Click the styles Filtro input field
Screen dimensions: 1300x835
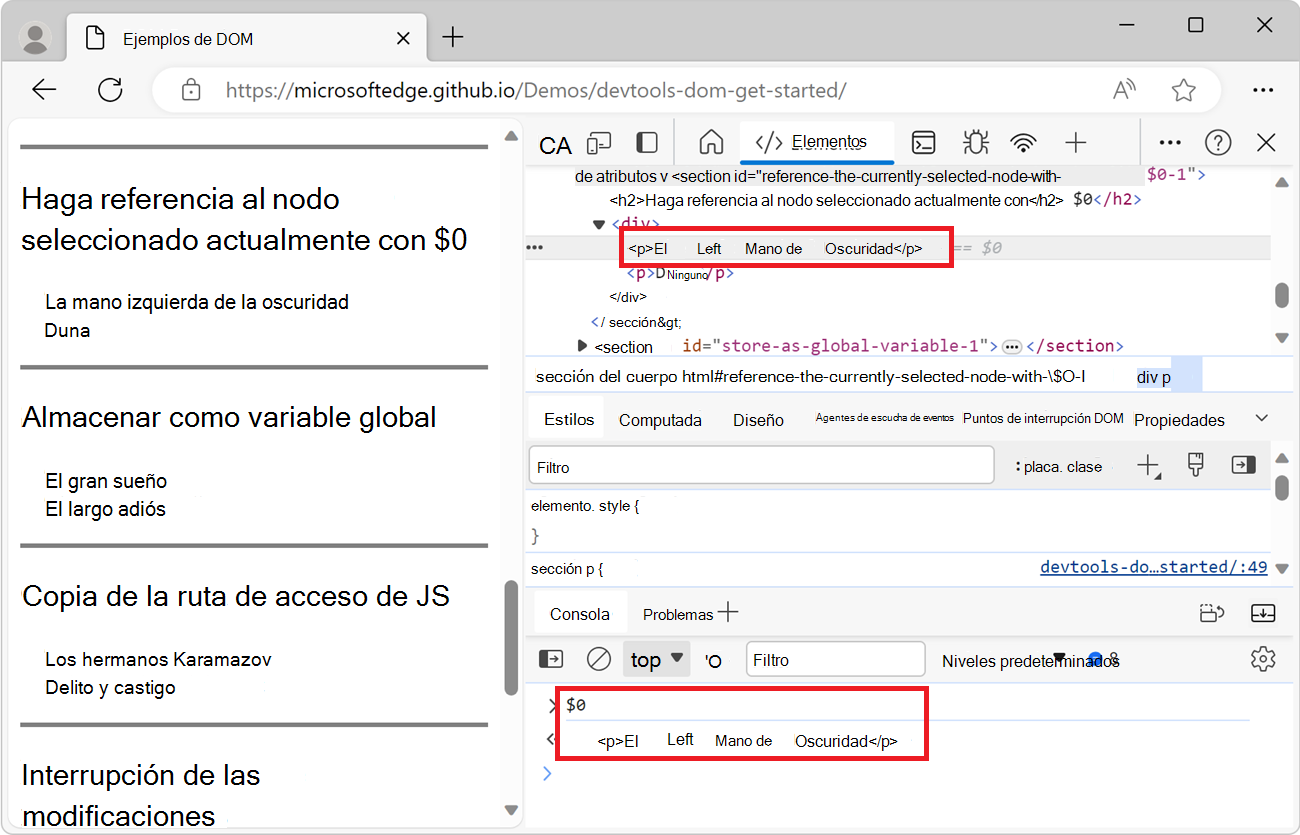tap(761, 467)
